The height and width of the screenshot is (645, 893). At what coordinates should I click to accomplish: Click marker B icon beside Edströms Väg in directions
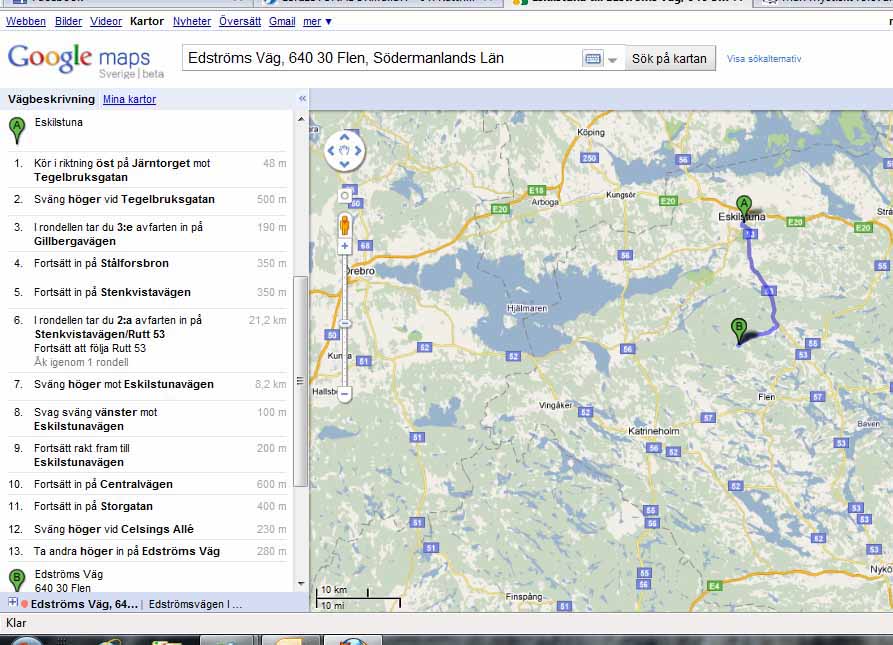(x=17, y=580)
